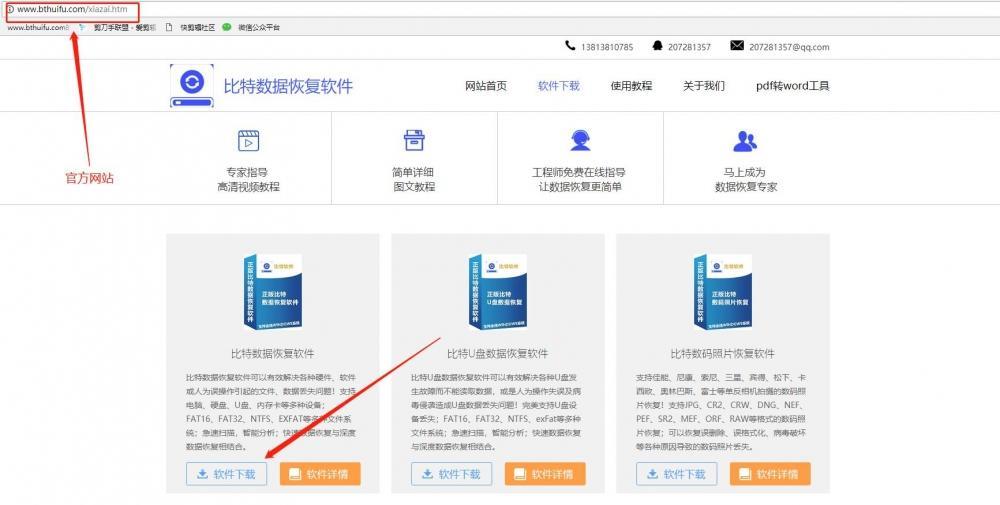Open 软件详情 for 比特U盘数据恢复软件
1000x505 pixels.
545,474
